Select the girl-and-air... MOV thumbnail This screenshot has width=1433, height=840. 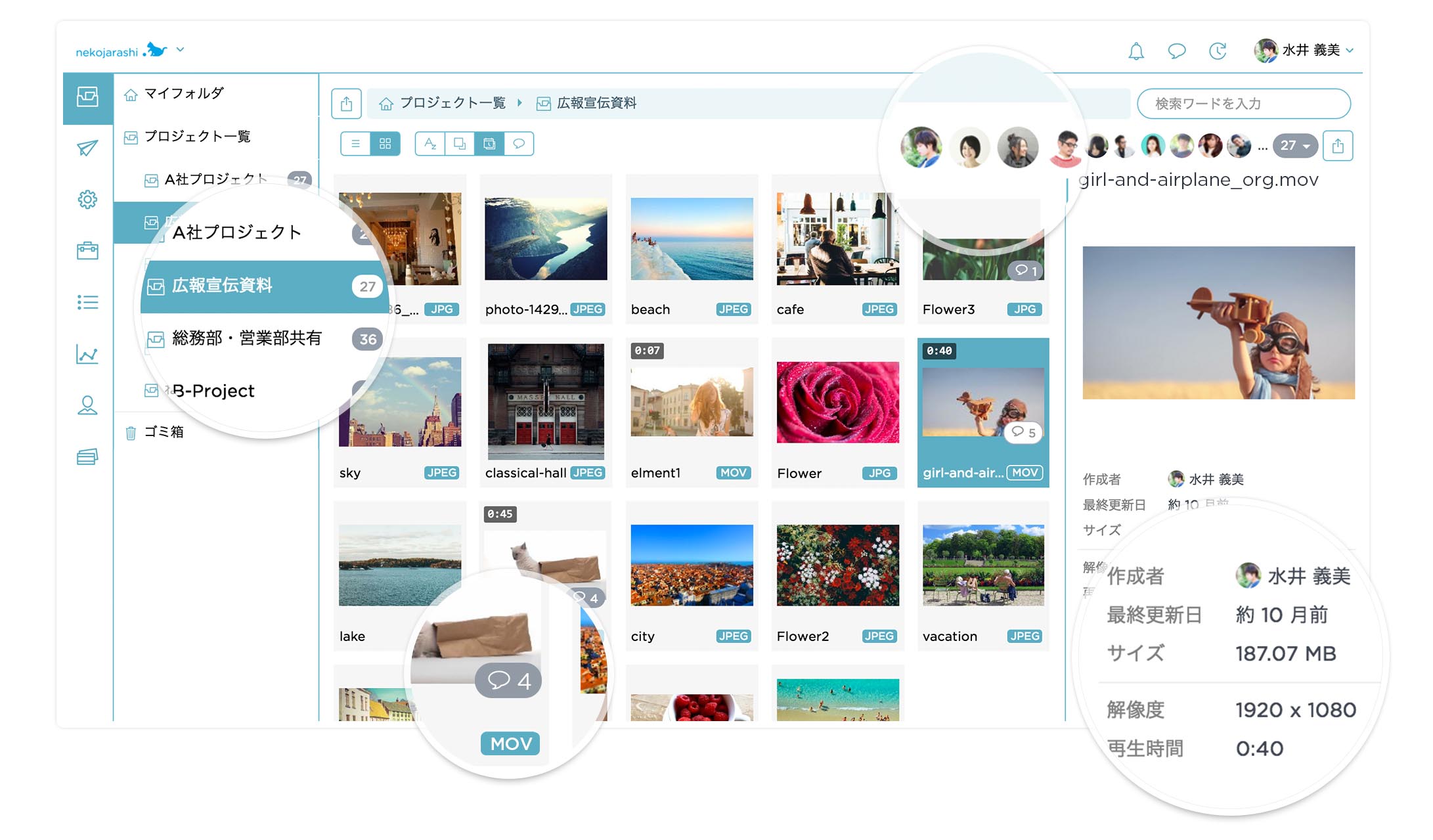pyautogui.click(x=983, y=412)
